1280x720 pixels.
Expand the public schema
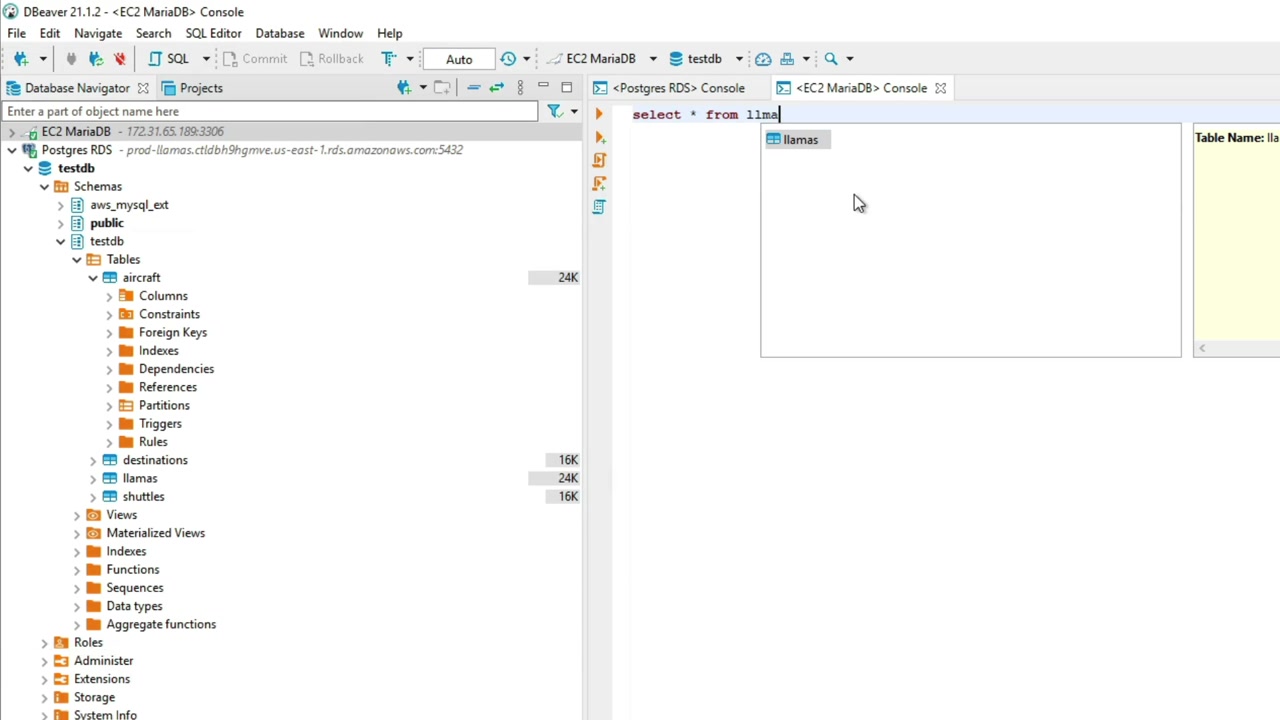60,223
